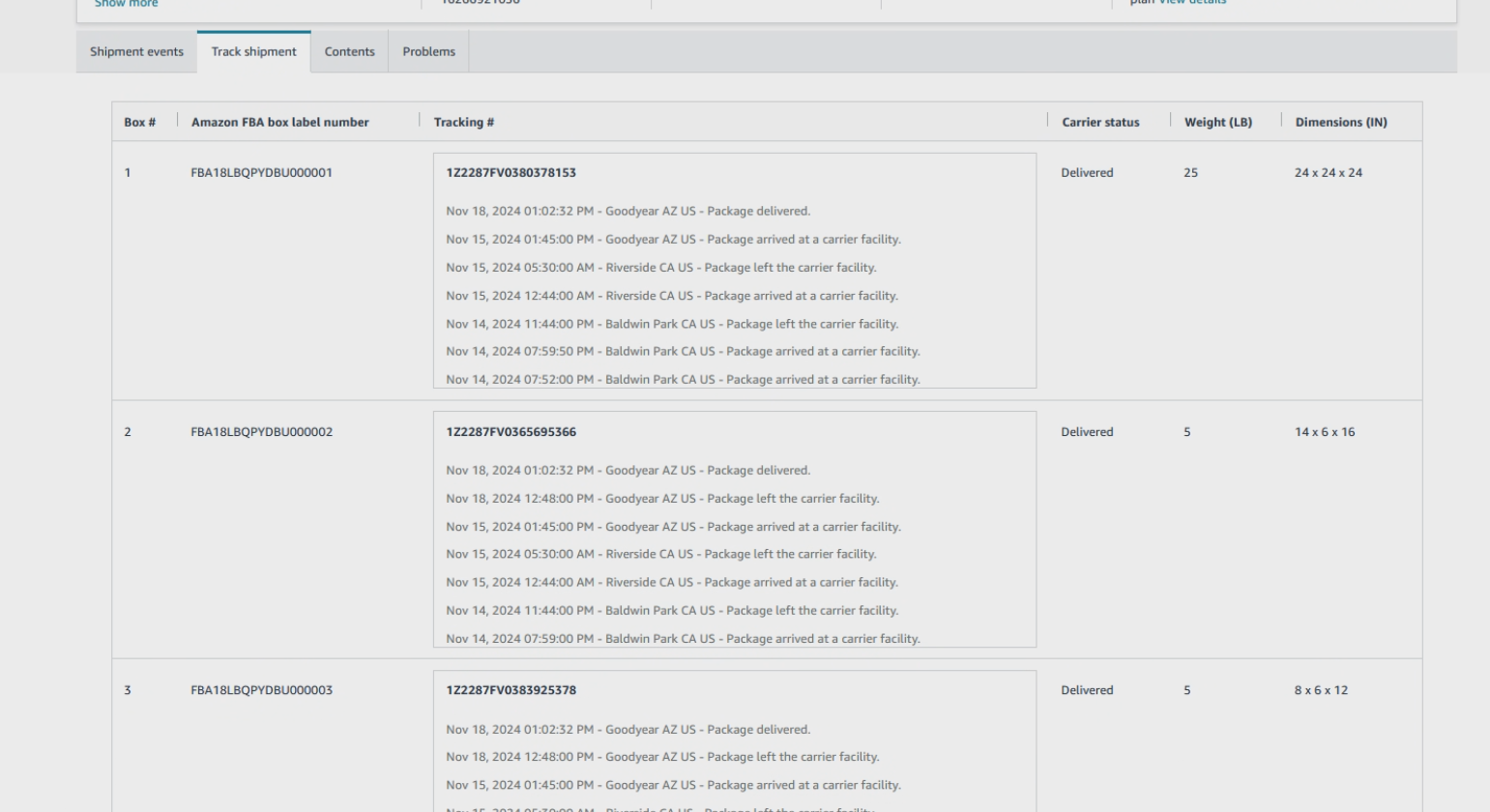Click weight value 25 in box 1 row
Viewport: 1490px width, 812px height.
(1190, 173)
